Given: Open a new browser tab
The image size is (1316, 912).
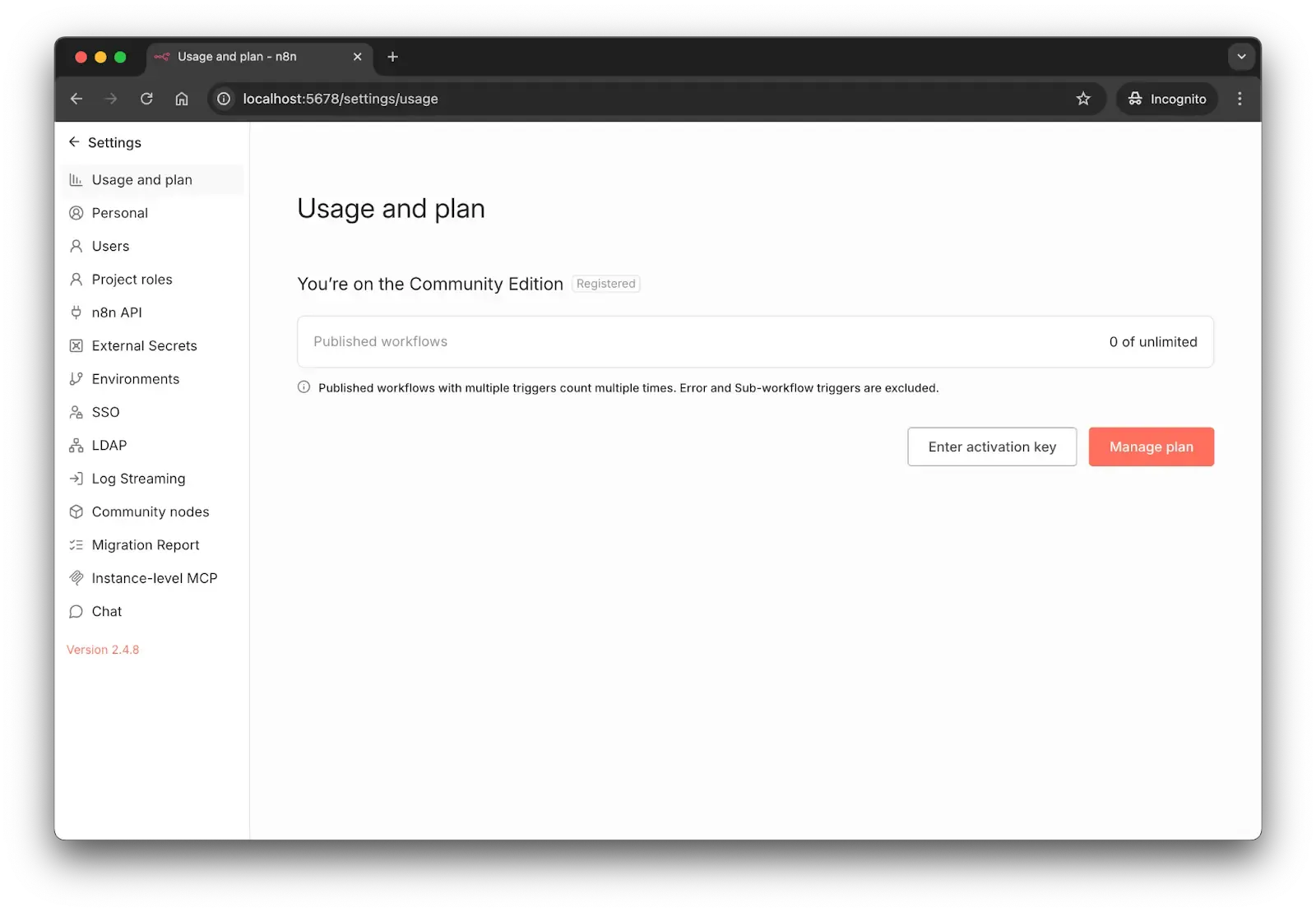Looking at the screenshot, I should [x=392, y=57].
